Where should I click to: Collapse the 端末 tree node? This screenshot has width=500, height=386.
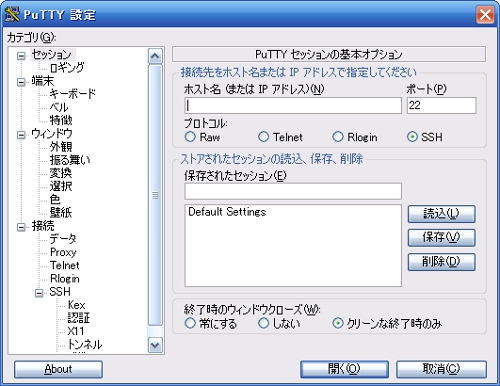point(21,82)
